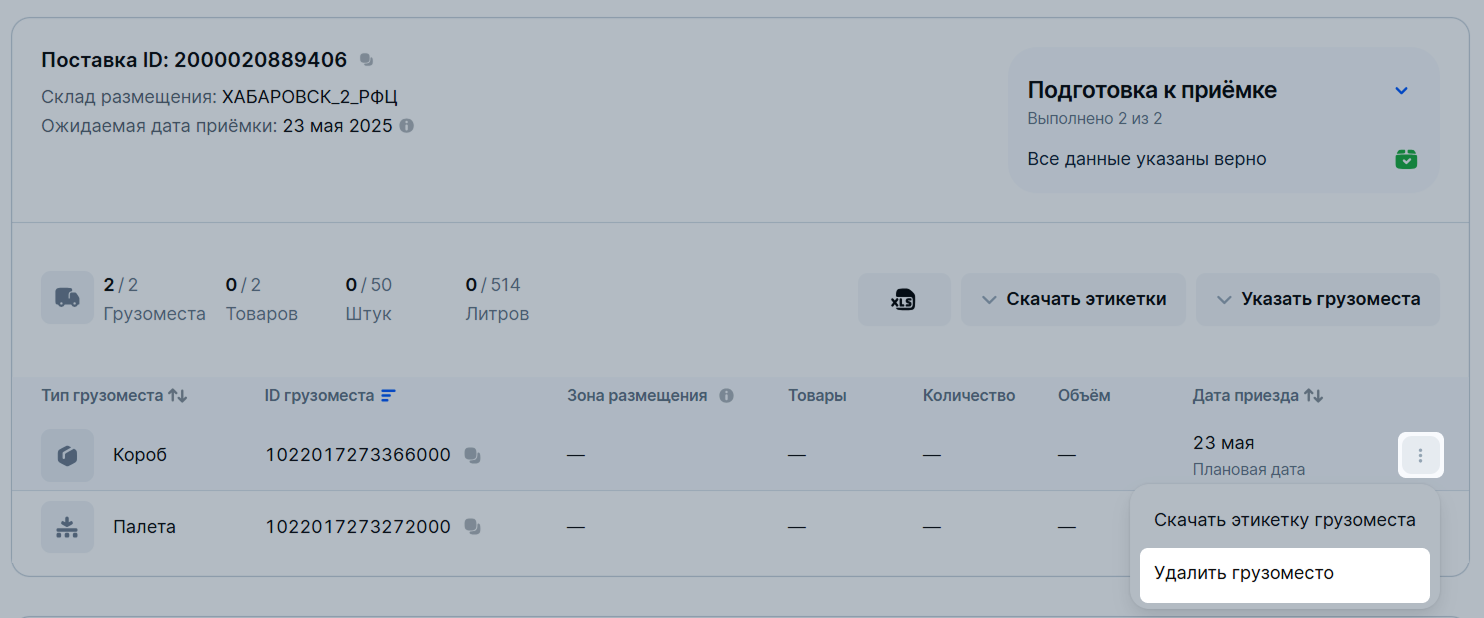Copy the supply ID 2000020889406
Viewport: 1484px width, 618px height.
click(x=366, y=60)
